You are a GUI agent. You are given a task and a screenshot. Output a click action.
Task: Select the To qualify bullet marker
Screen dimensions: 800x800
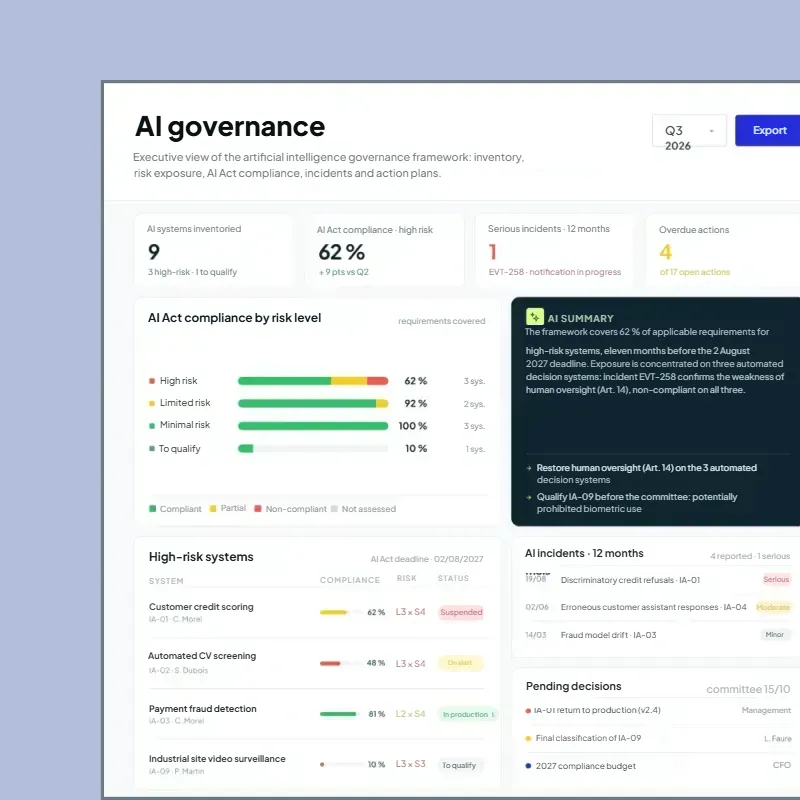(152, 448)
